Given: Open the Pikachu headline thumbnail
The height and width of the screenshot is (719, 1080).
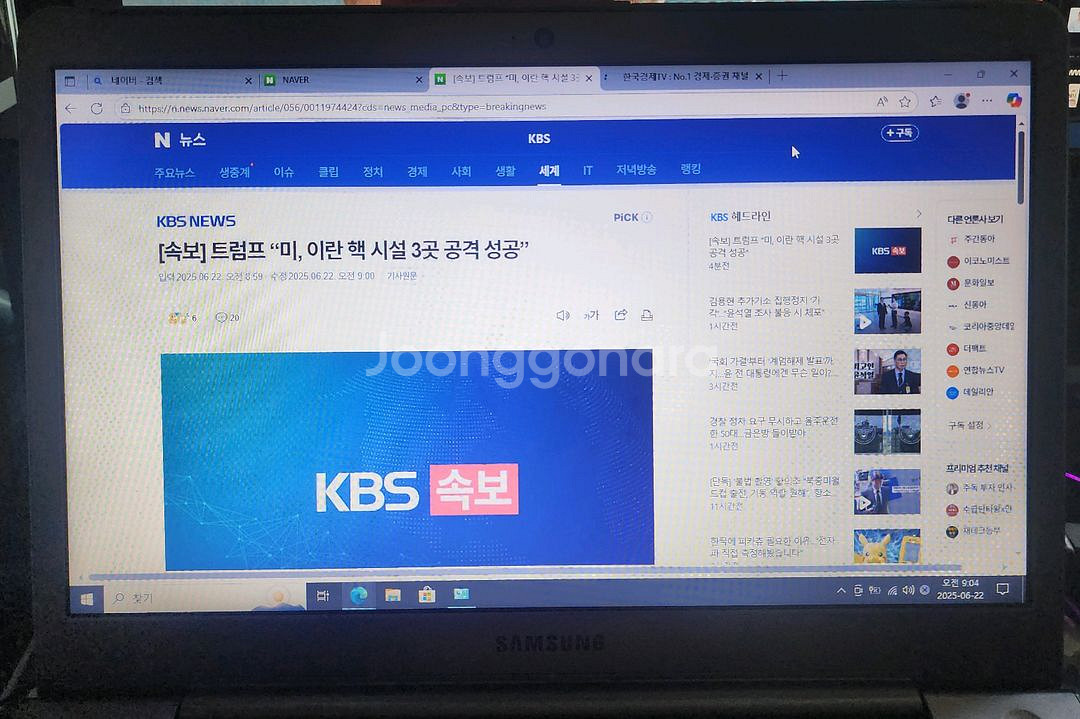Looking at the screenshot, I should pyautogui.click(x=887, y=546).
